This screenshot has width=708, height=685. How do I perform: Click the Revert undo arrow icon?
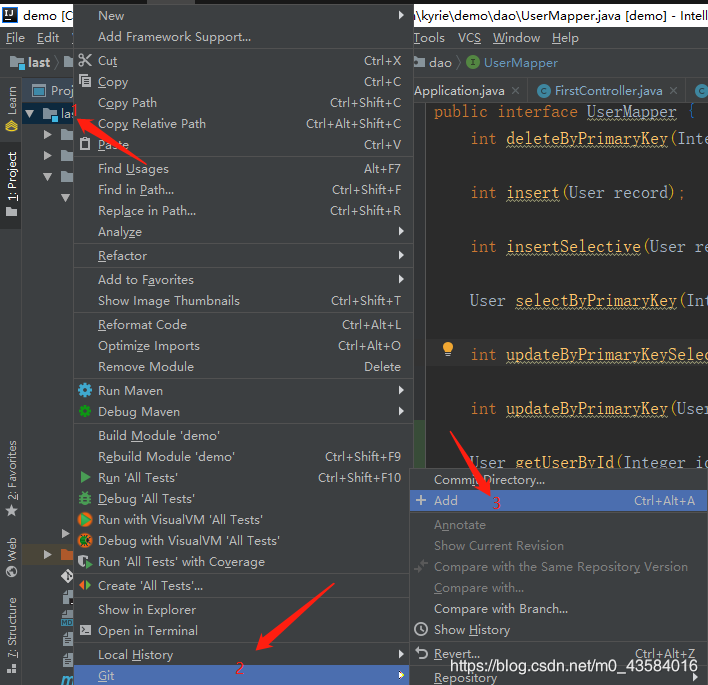pyautogui.click(x=421, y=653)
